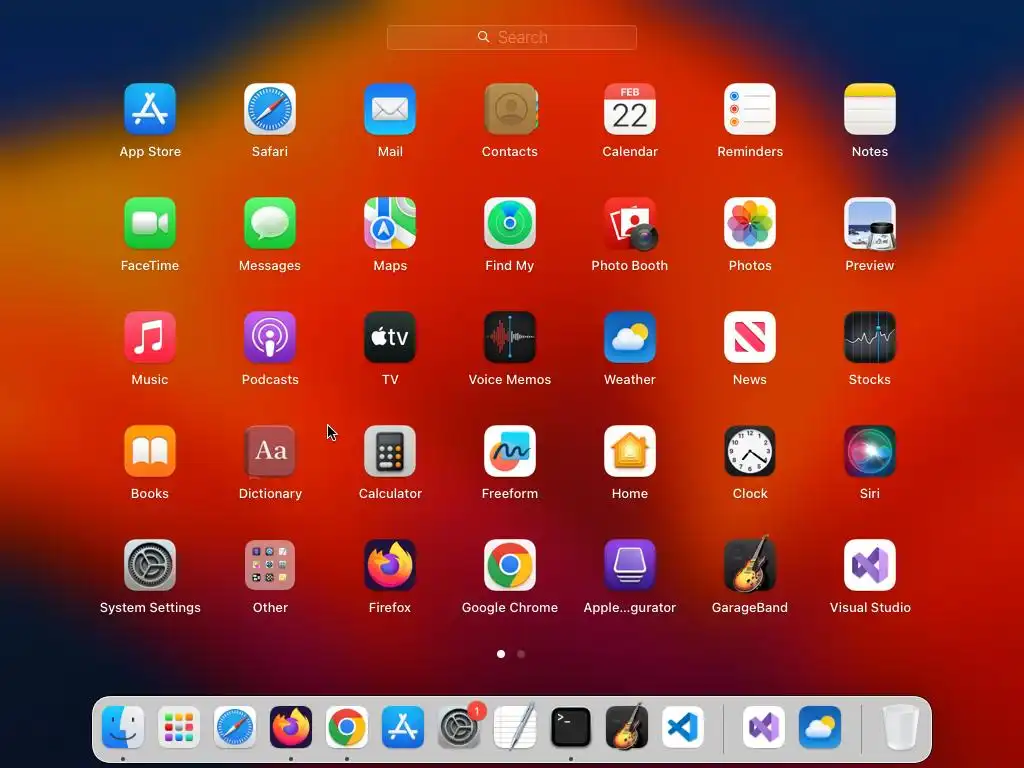Image resolution: width=1024 pixels, height=768 pixels.
Task: Open the Podcasts app
Action: (270, 337)
